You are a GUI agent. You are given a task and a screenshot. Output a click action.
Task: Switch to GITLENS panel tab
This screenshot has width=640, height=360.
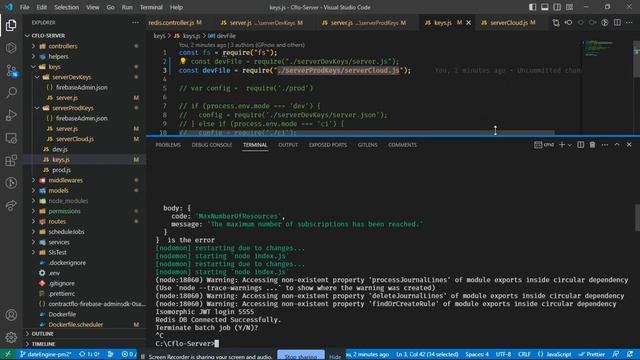[x=367, y=145]
